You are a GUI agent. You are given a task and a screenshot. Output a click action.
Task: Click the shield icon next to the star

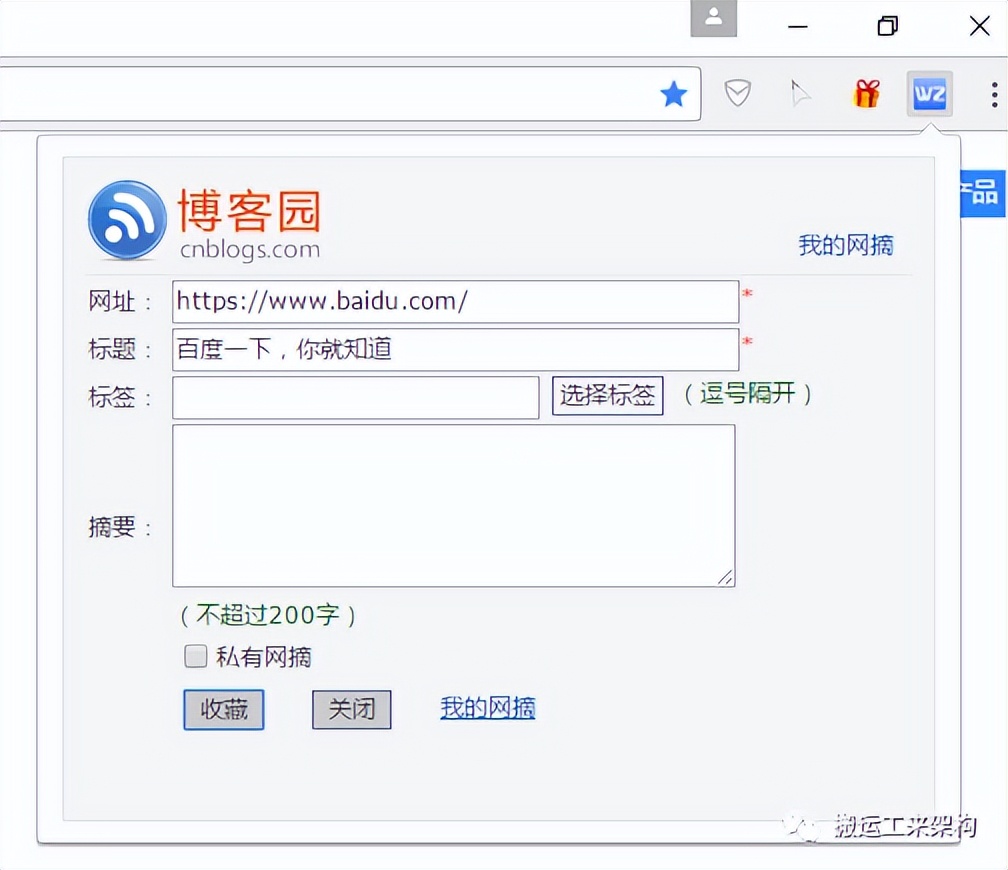[x=738, y=93]
